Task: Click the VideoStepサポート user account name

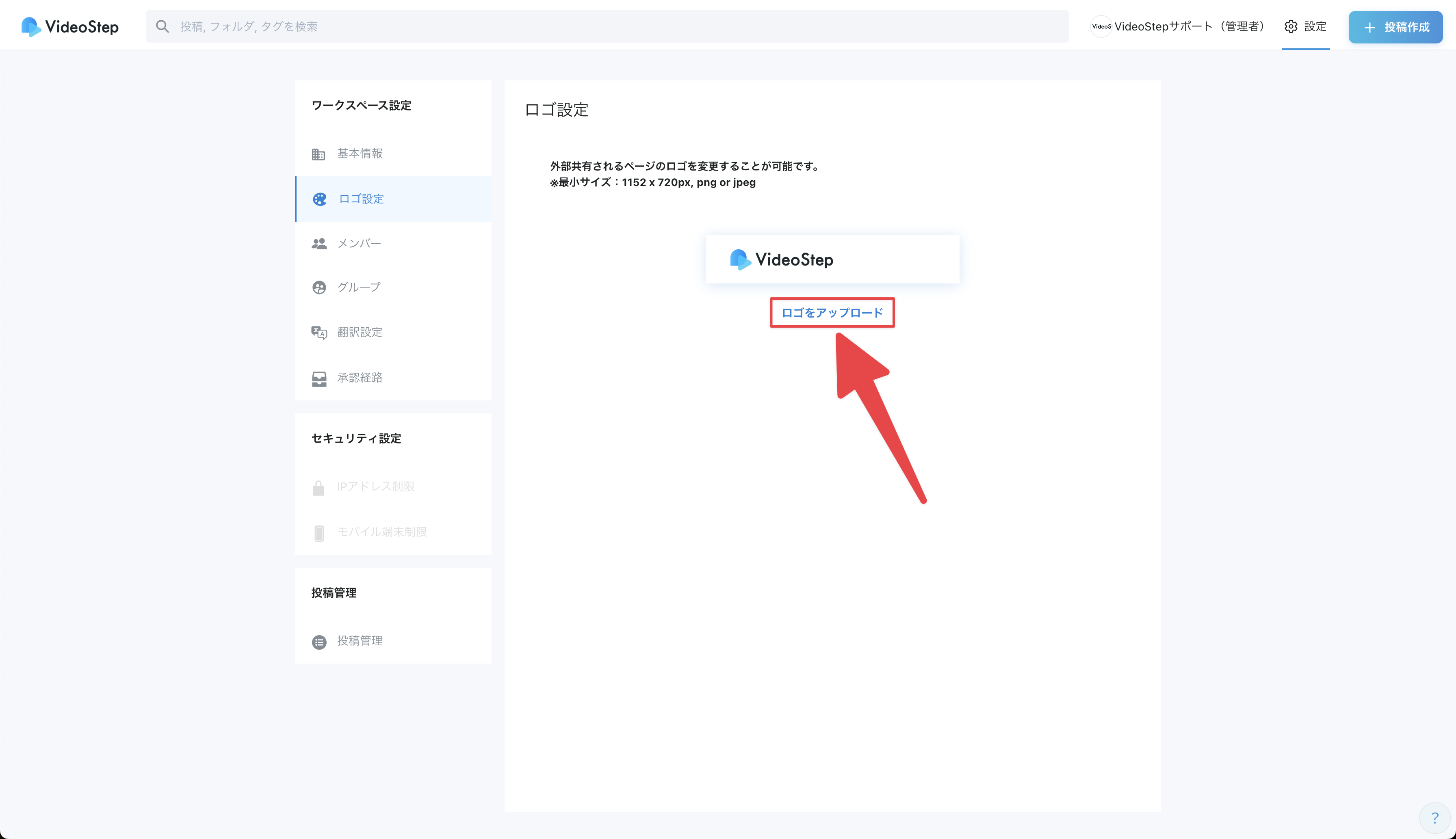Action: (1189, 26)
